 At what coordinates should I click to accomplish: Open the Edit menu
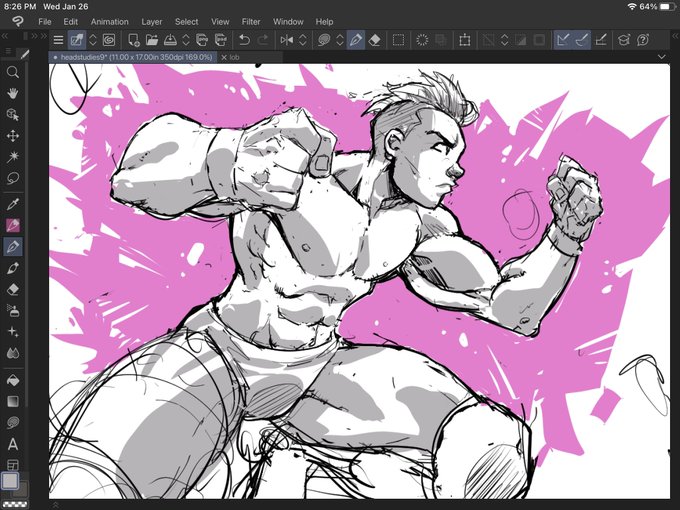click(70, 22)
